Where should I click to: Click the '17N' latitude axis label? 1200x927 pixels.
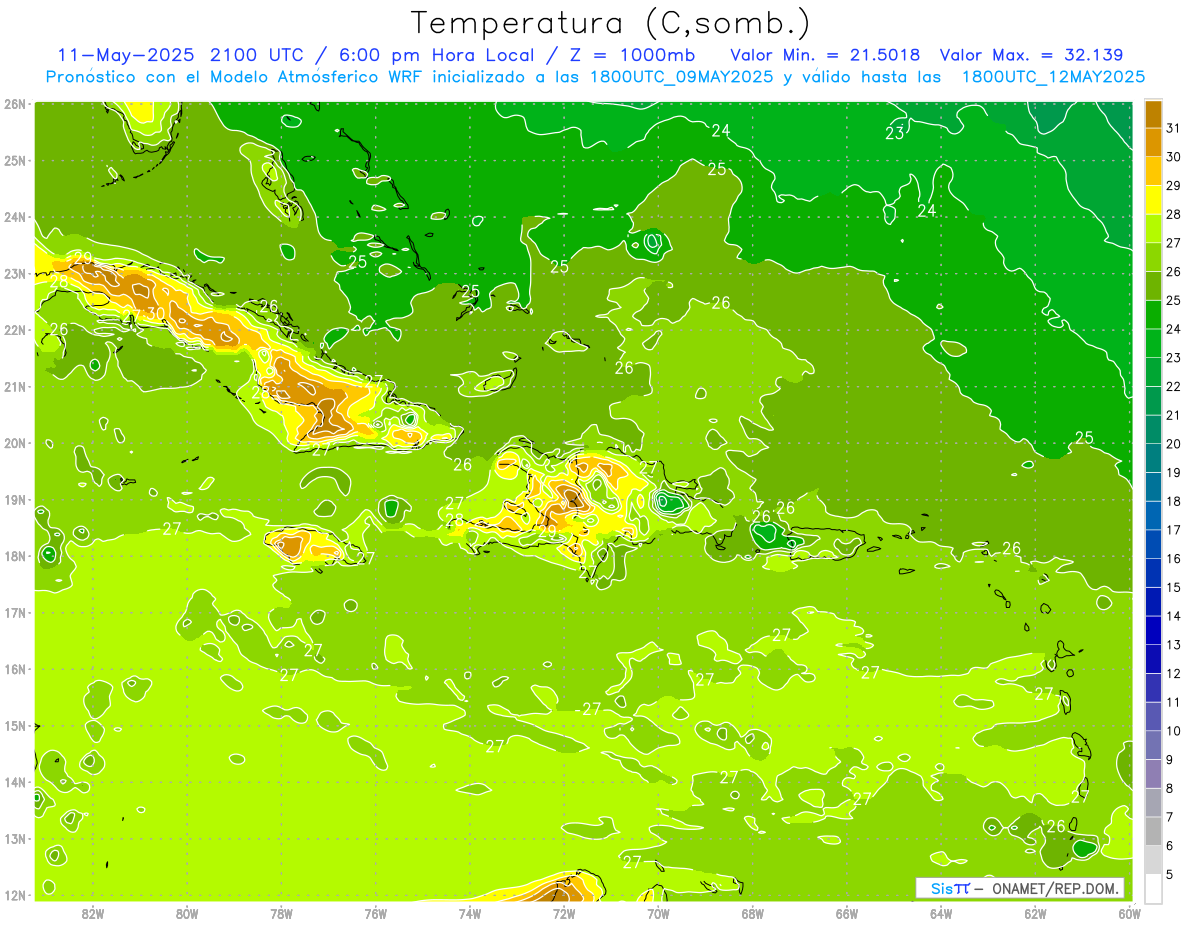pyautogui.click(x=15, y=612)
